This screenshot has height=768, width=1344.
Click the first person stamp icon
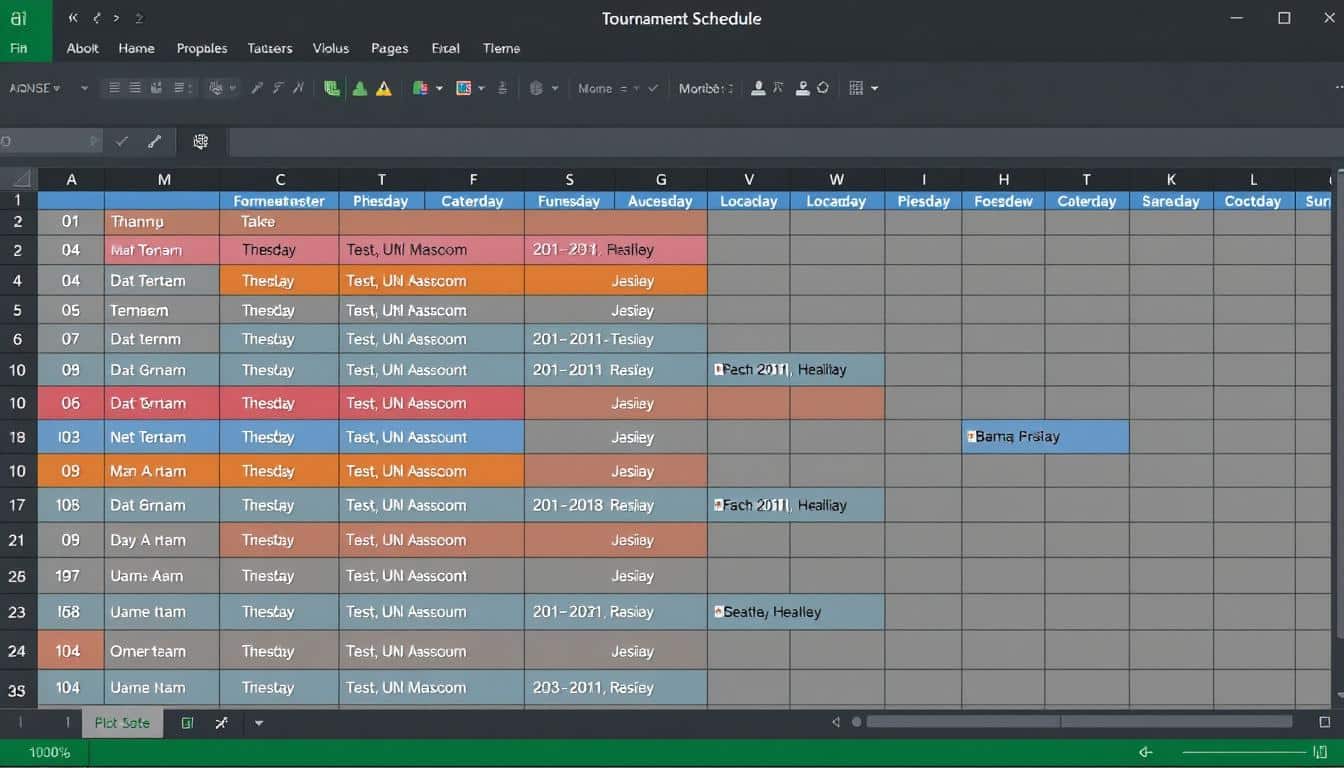(758, 88)
